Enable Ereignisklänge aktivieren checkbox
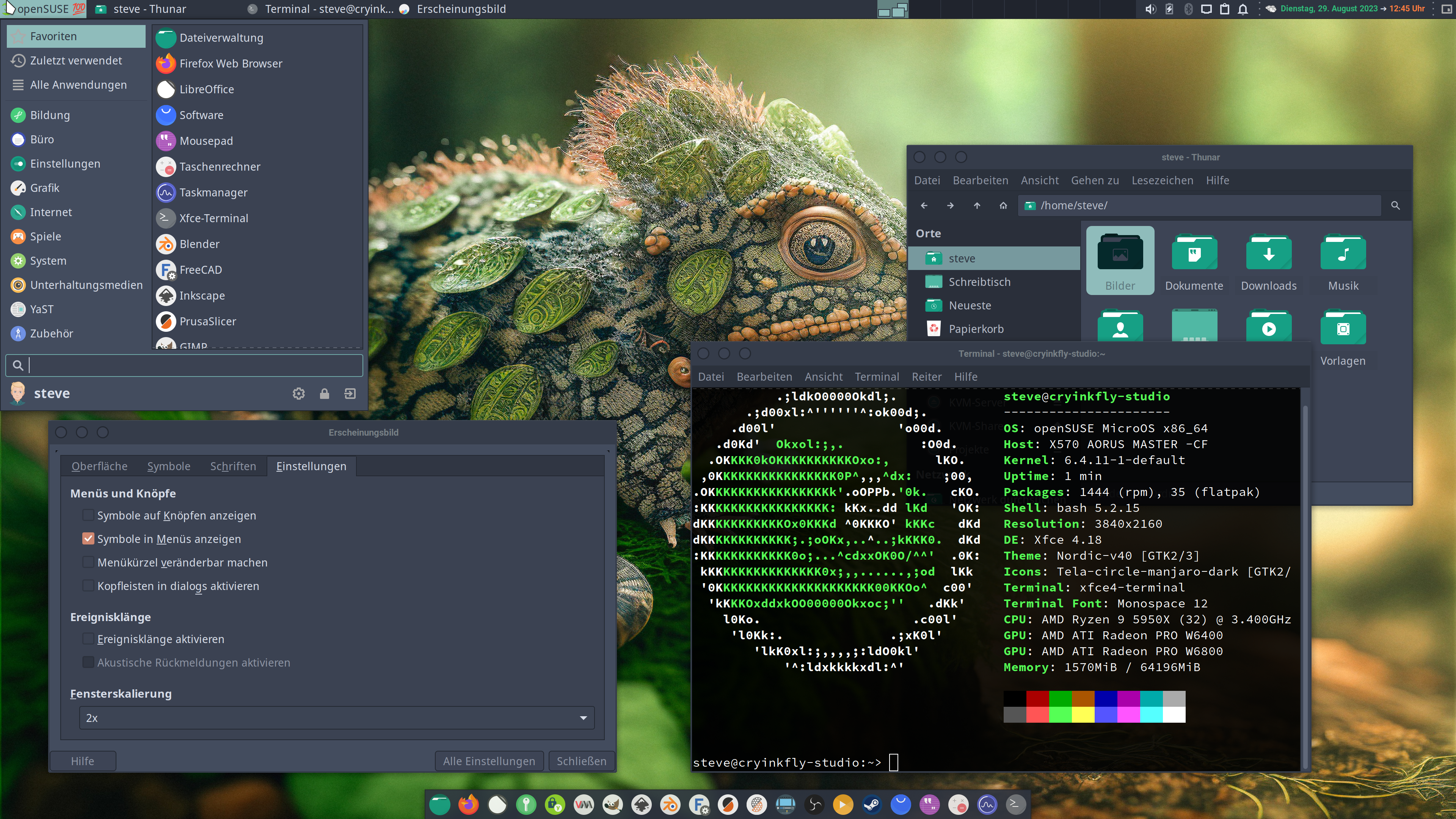Image resolution: width=1456 pixels, height=819 pixels. (x=88, y=639)
